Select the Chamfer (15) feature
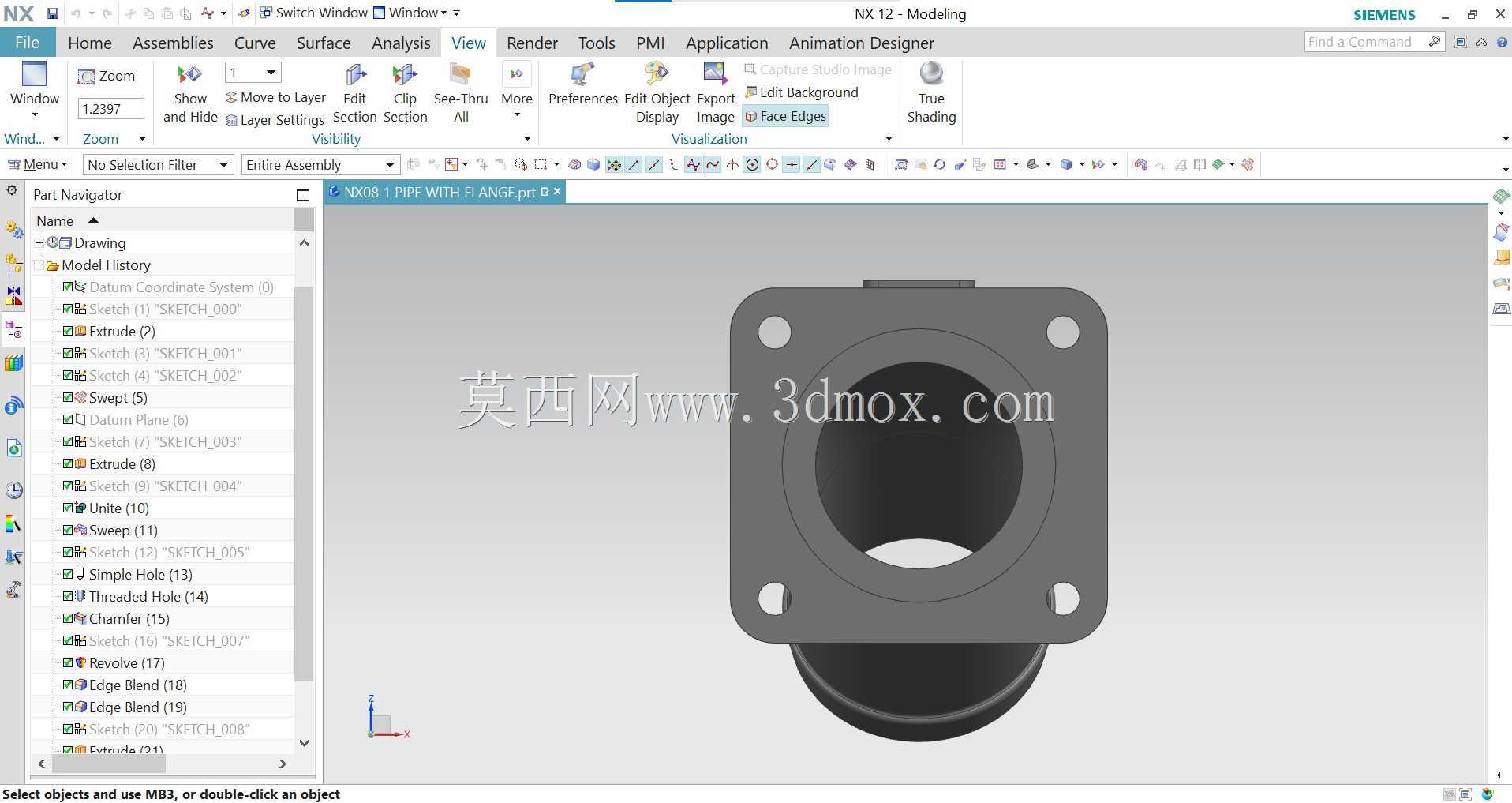 click(129, 618)
